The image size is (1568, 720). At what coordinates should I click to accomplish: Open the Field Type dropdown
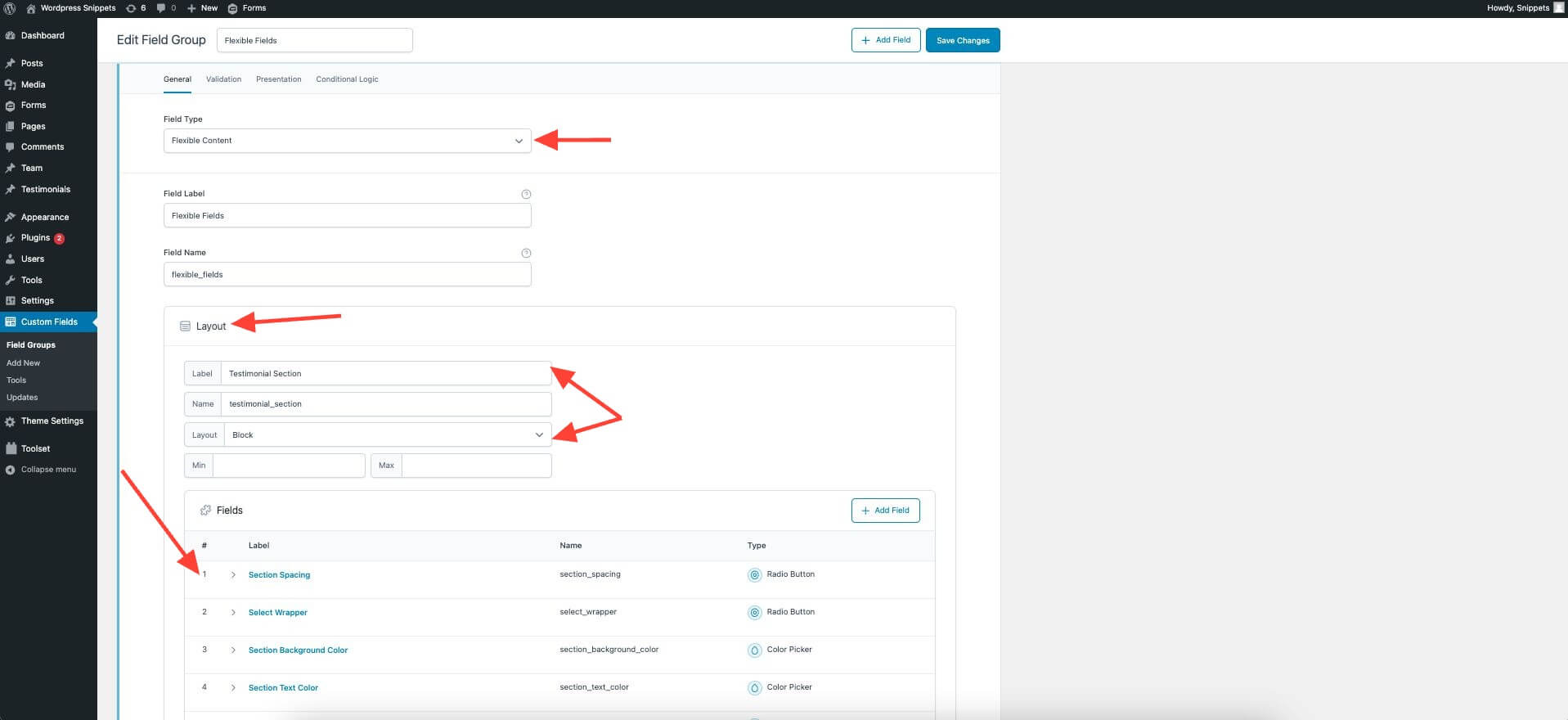(x=347, y=141)
